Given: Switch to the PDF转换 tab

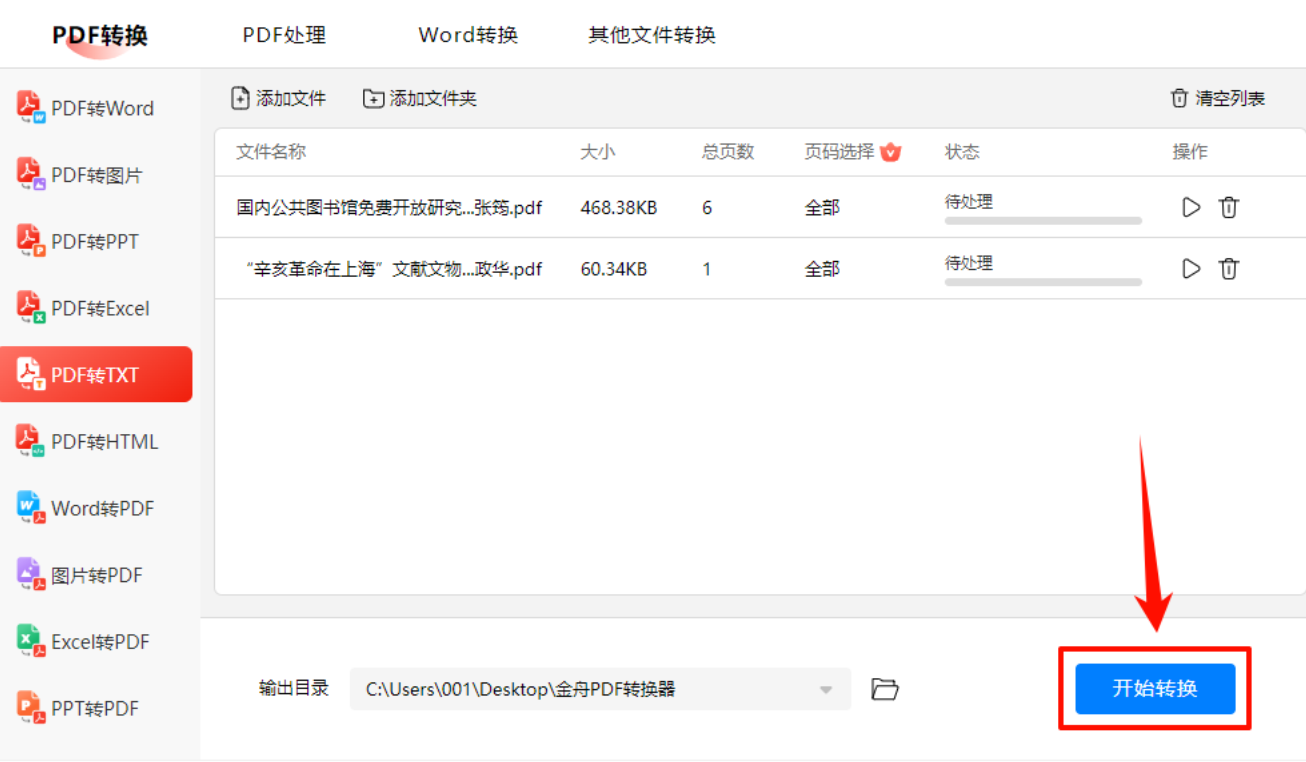Looking at the screenshot, I should click(100, 36).
